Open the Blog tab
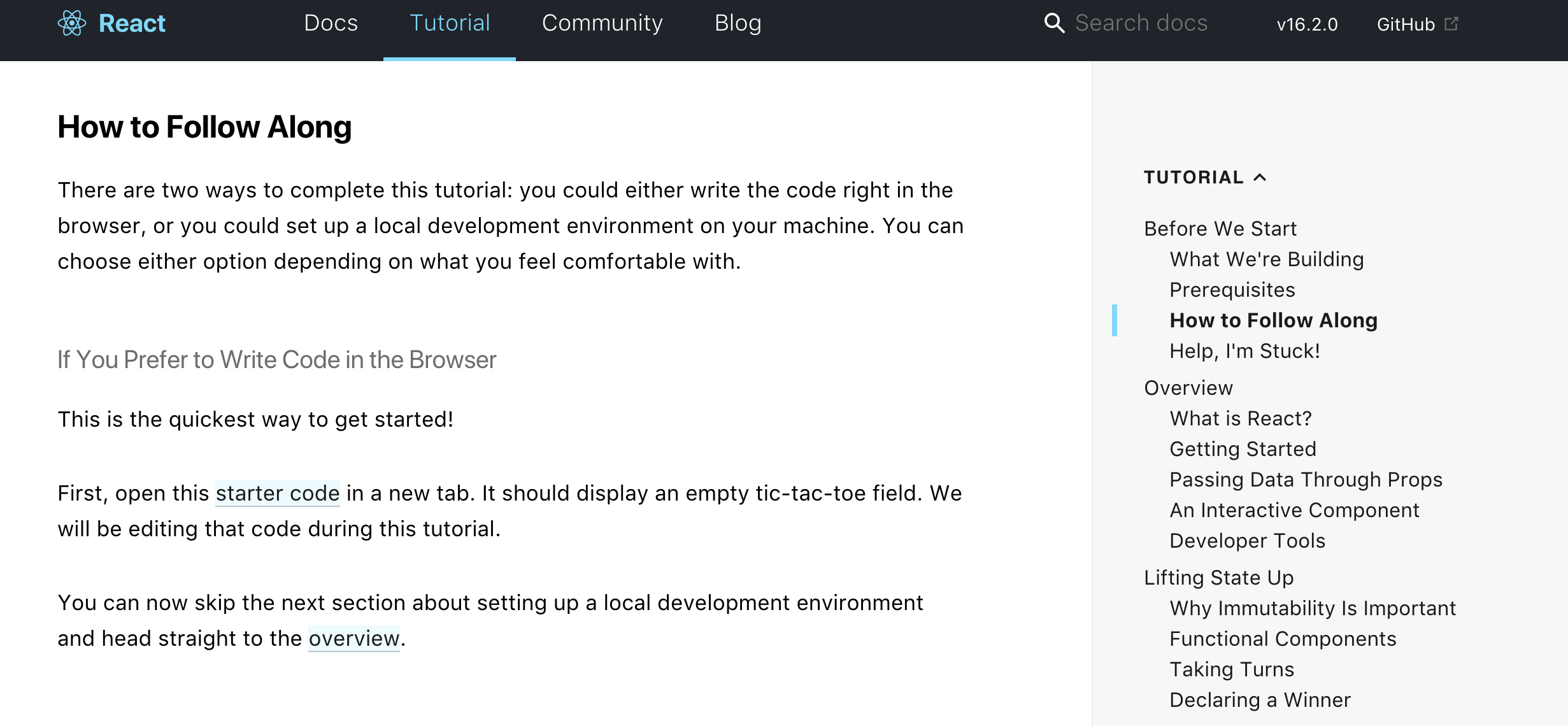1568x726 pixels. 738,24
